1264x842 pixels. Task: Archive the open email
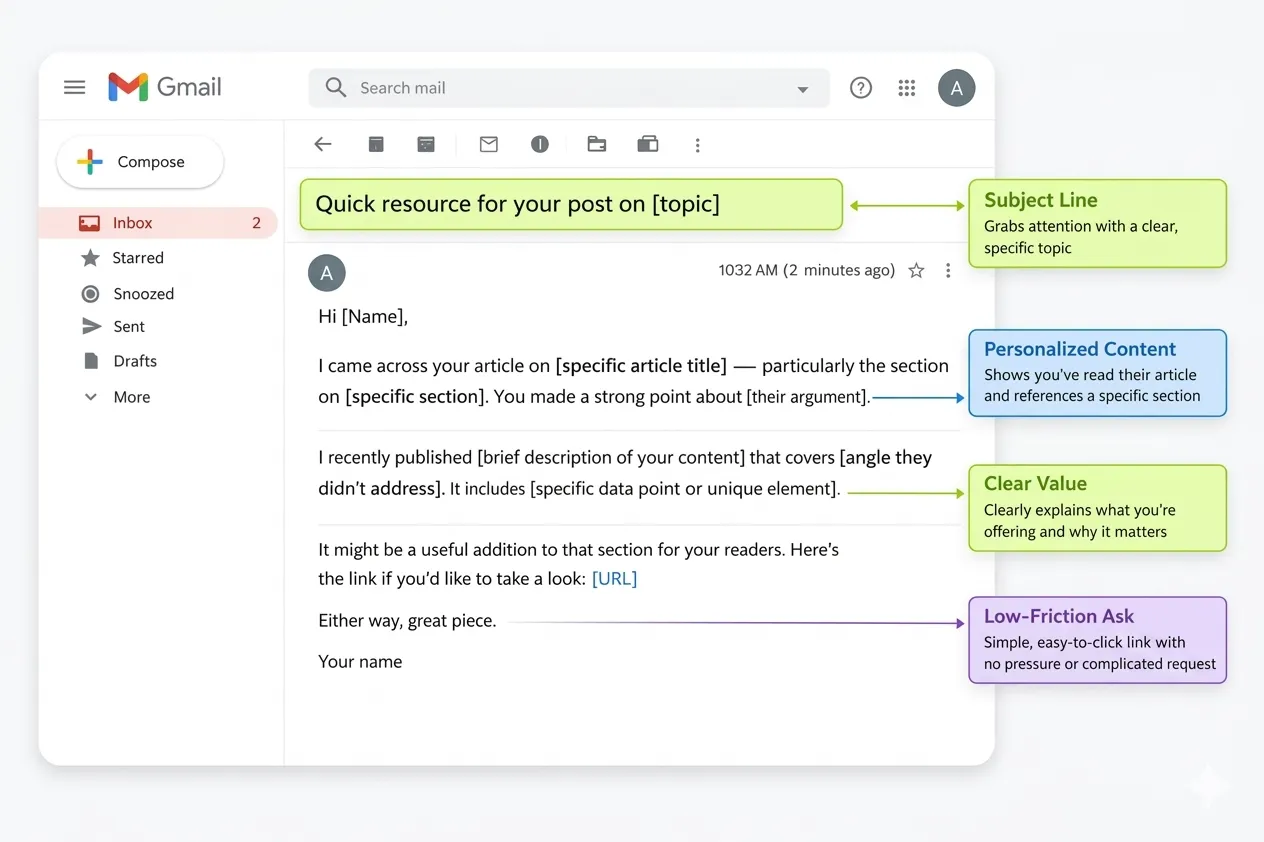[x=376, y=144]
